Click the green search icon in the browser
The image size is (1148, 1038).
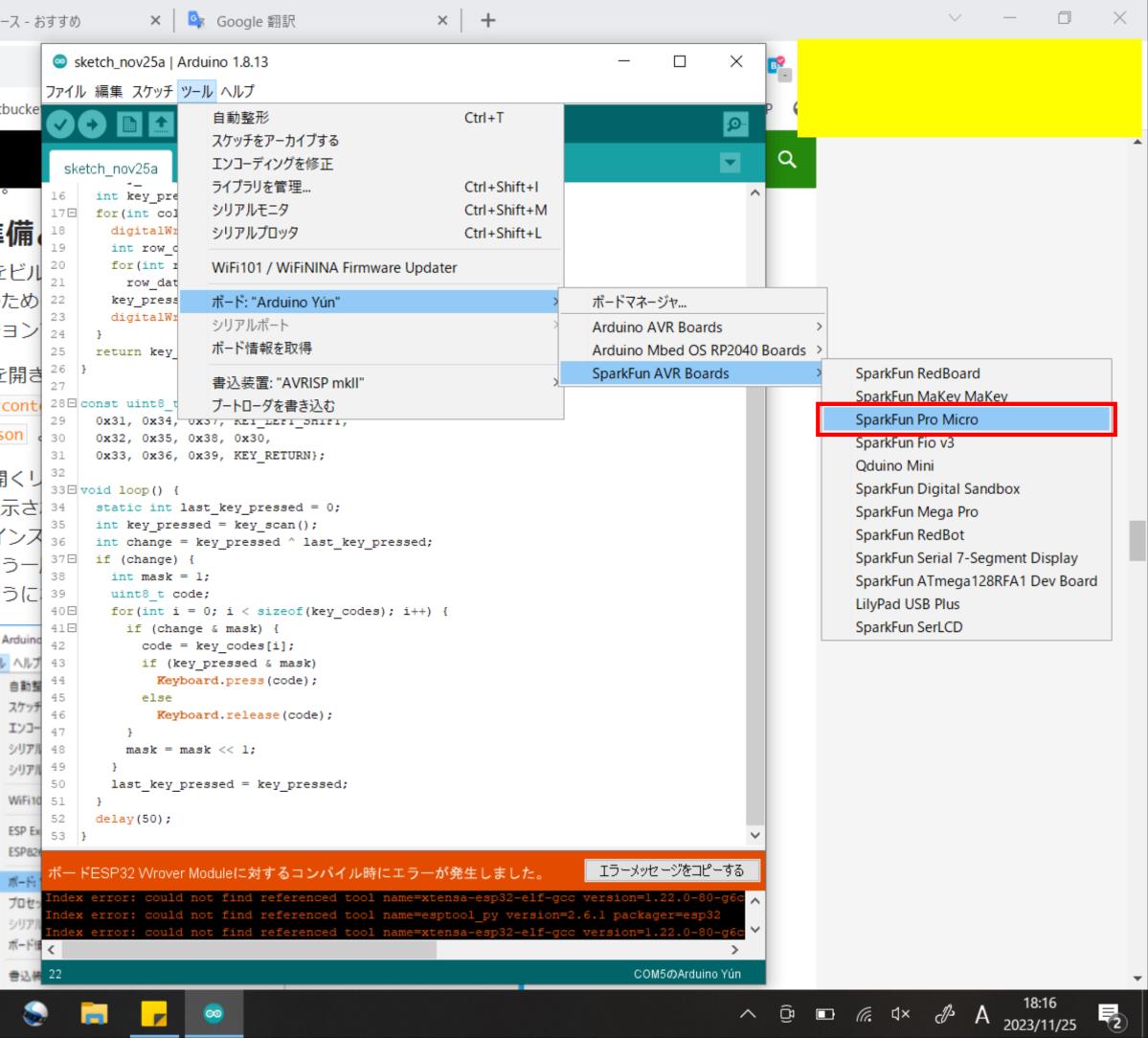[787, 159]
